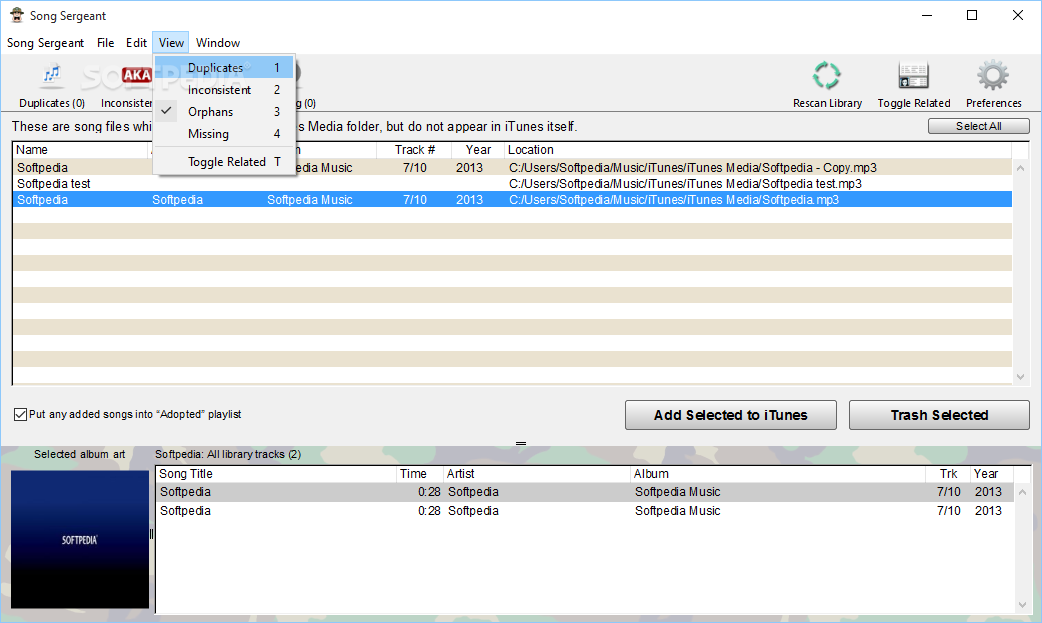Select the checked Orphans menu entry

[224, 112]
